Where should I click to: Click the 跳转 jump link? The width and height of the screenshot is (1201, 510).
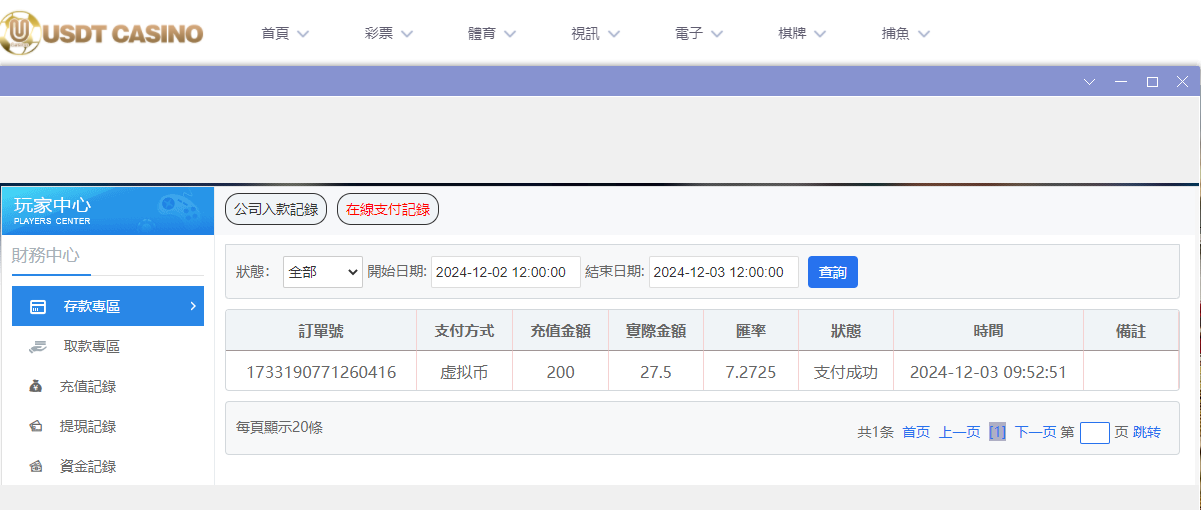tap(1147, 432)
